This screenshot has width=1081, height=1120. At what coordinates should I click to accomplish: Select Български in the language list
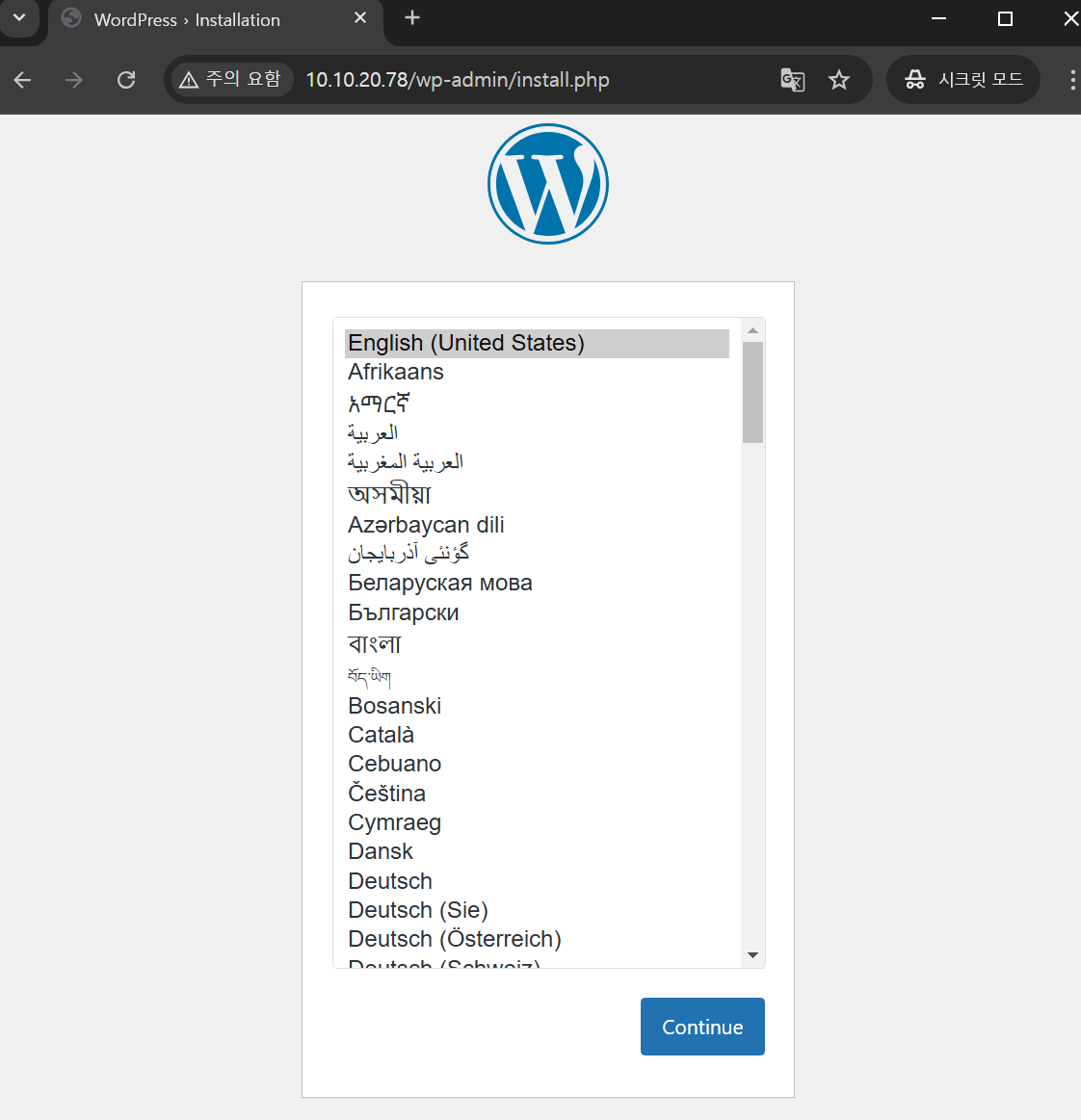click(x=537, y=612)
